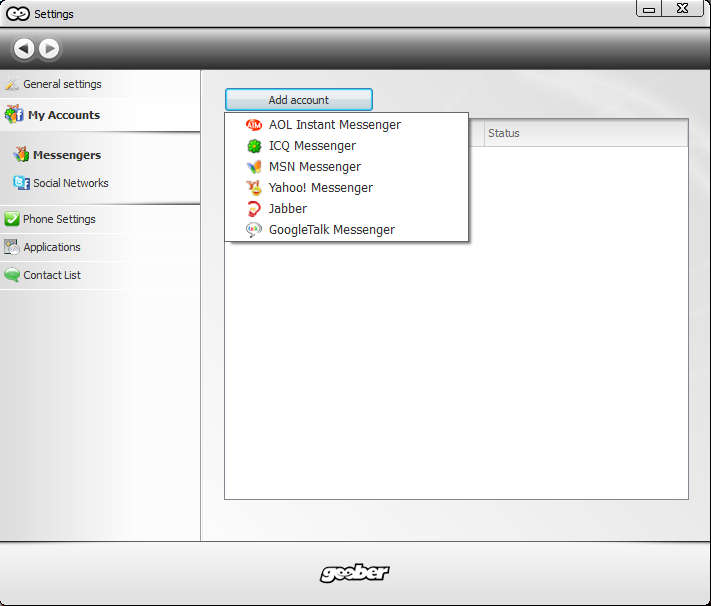Click the Status column header

pyautogui.click(x=586, y=133)
